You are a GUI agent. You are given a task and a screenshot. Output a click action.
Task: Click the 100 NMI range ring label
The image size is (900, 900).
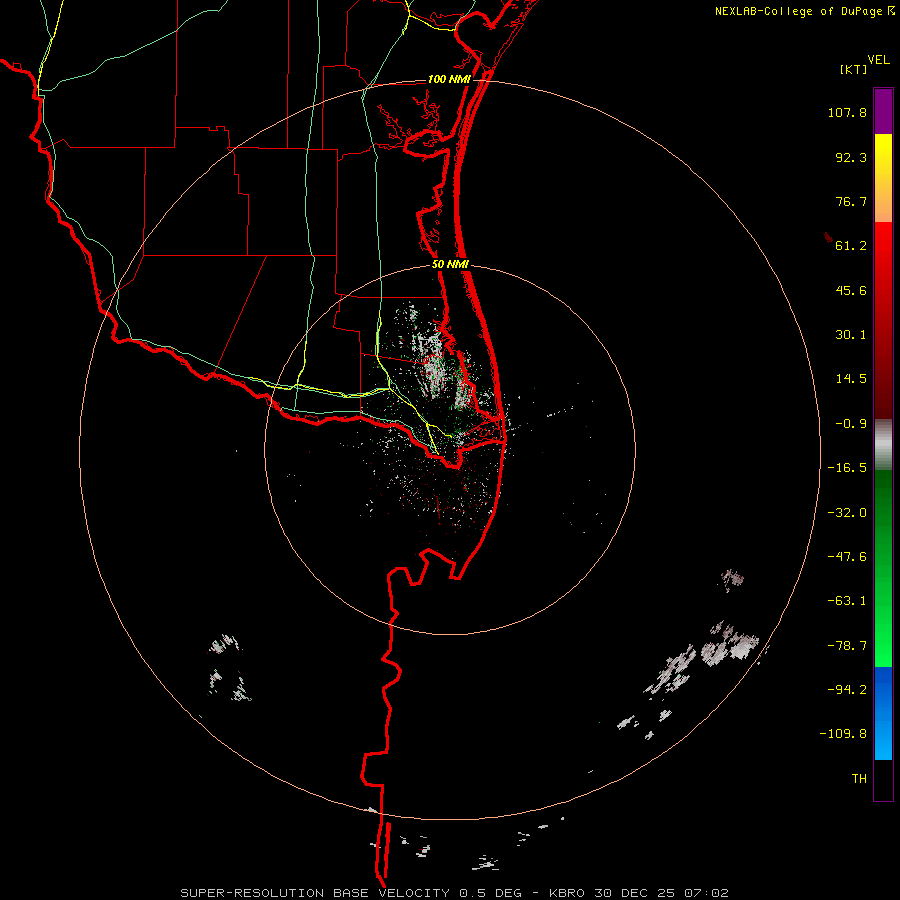click(x=449, y=79)
